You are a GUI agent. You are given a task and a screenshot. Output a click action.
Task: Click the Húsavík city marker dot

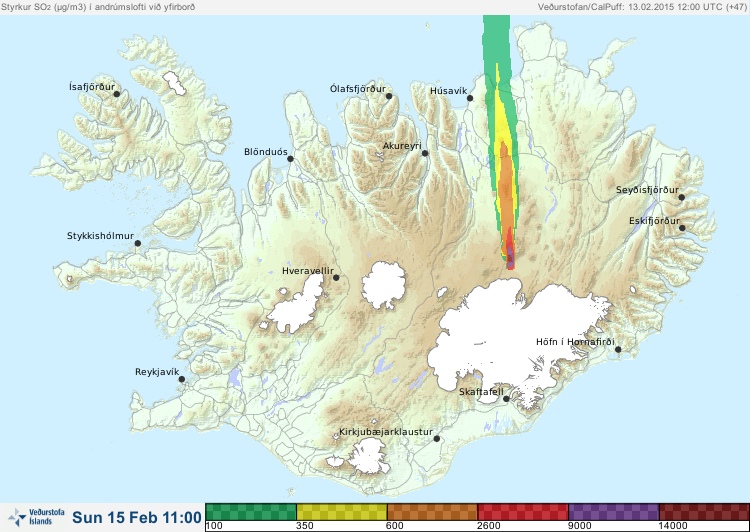coord(470,98)
